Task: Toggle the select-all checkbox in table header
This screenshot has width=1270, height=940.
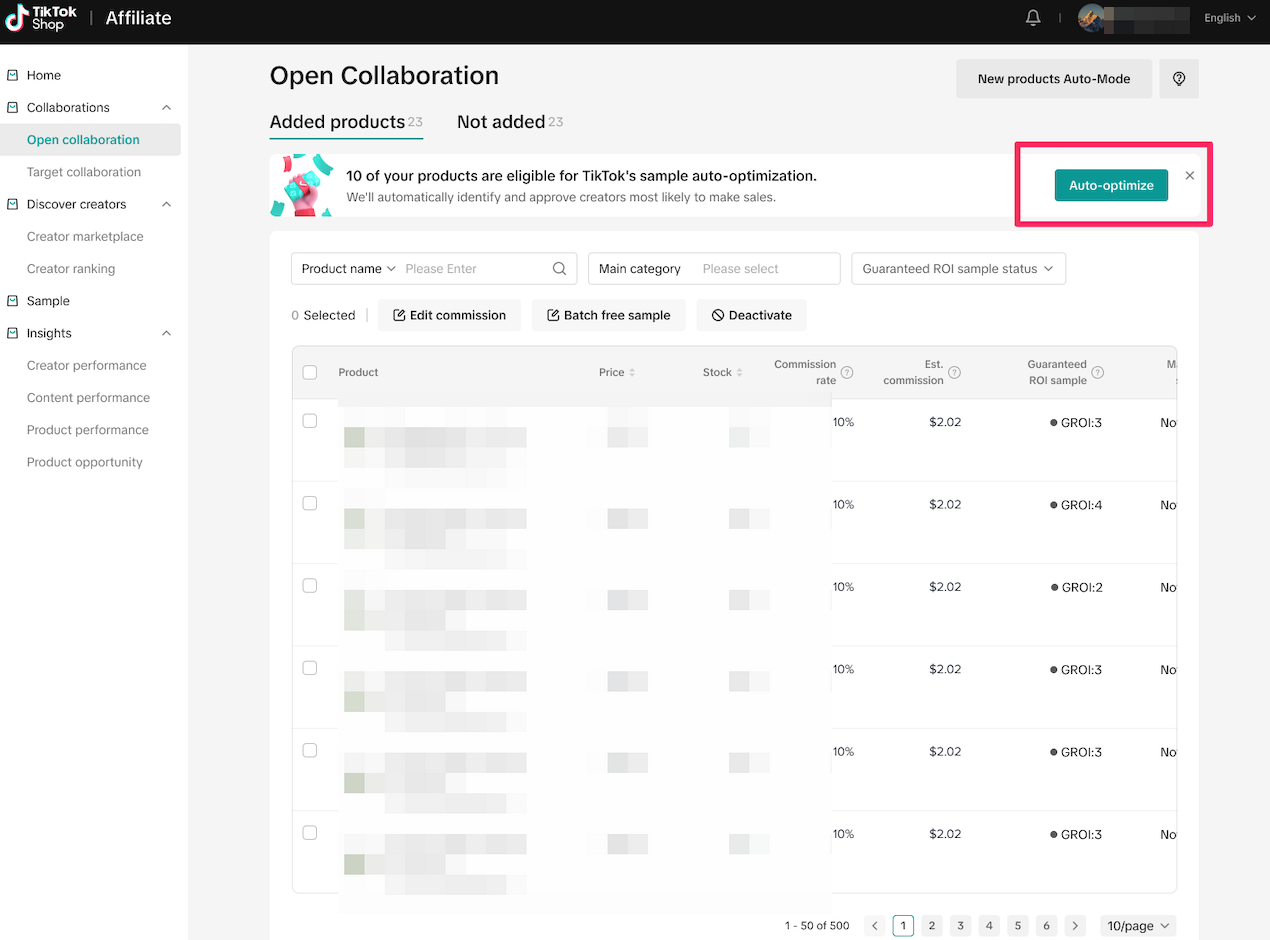Action: tap(310, 372)
